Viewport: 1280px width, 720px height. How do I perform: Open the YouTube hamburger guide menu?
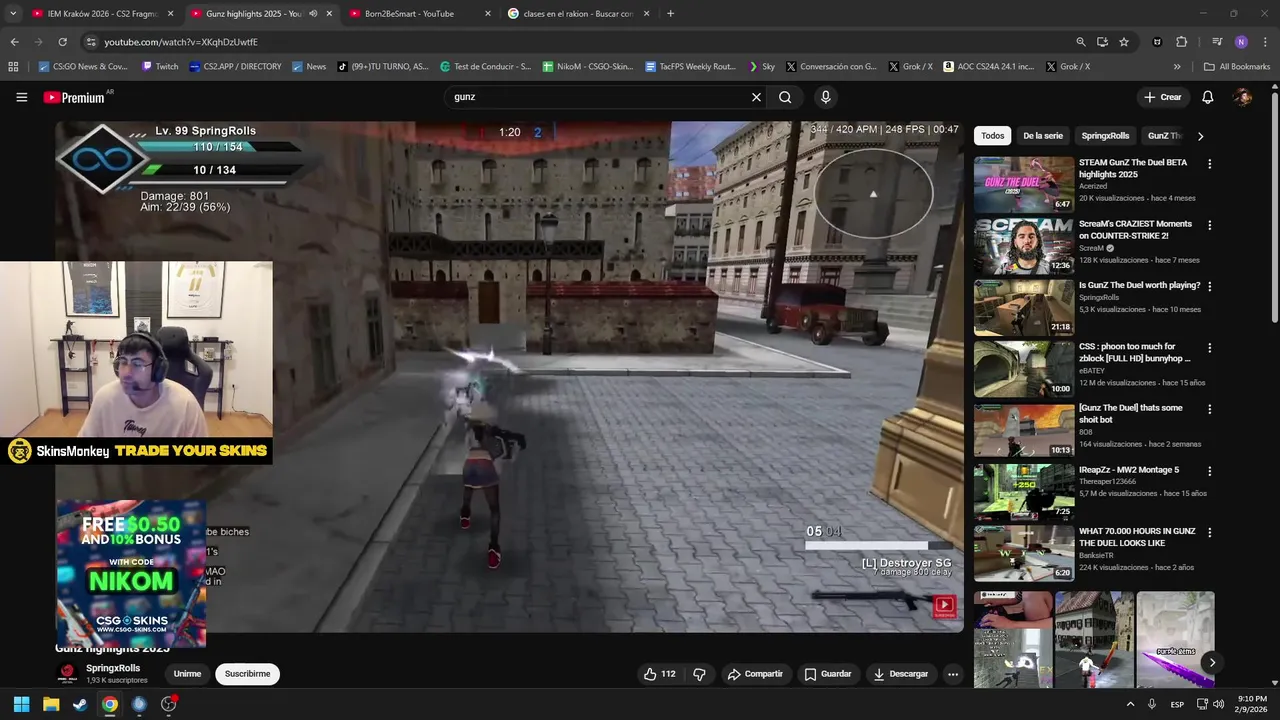(21, 97)
